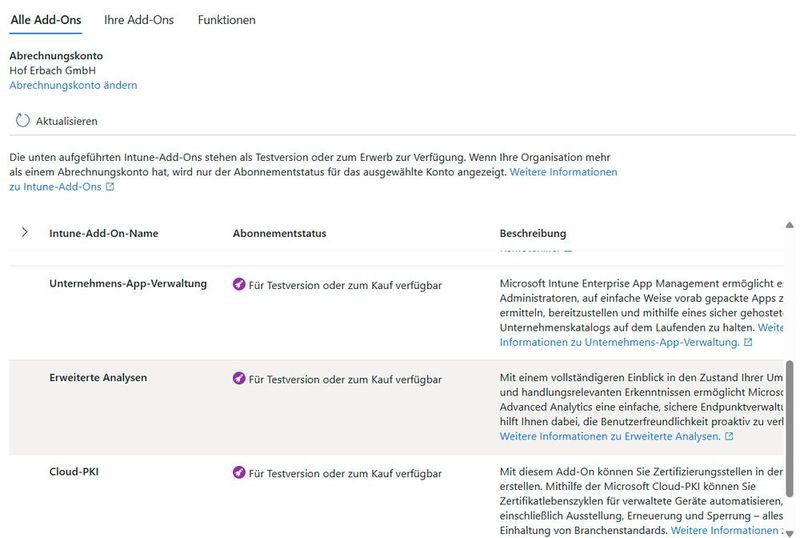The width and height of the screenshot is (800, 538).
Task: Open Informationen zu Unternehmens-App-Verwaltung link
Action: [619, 343]
